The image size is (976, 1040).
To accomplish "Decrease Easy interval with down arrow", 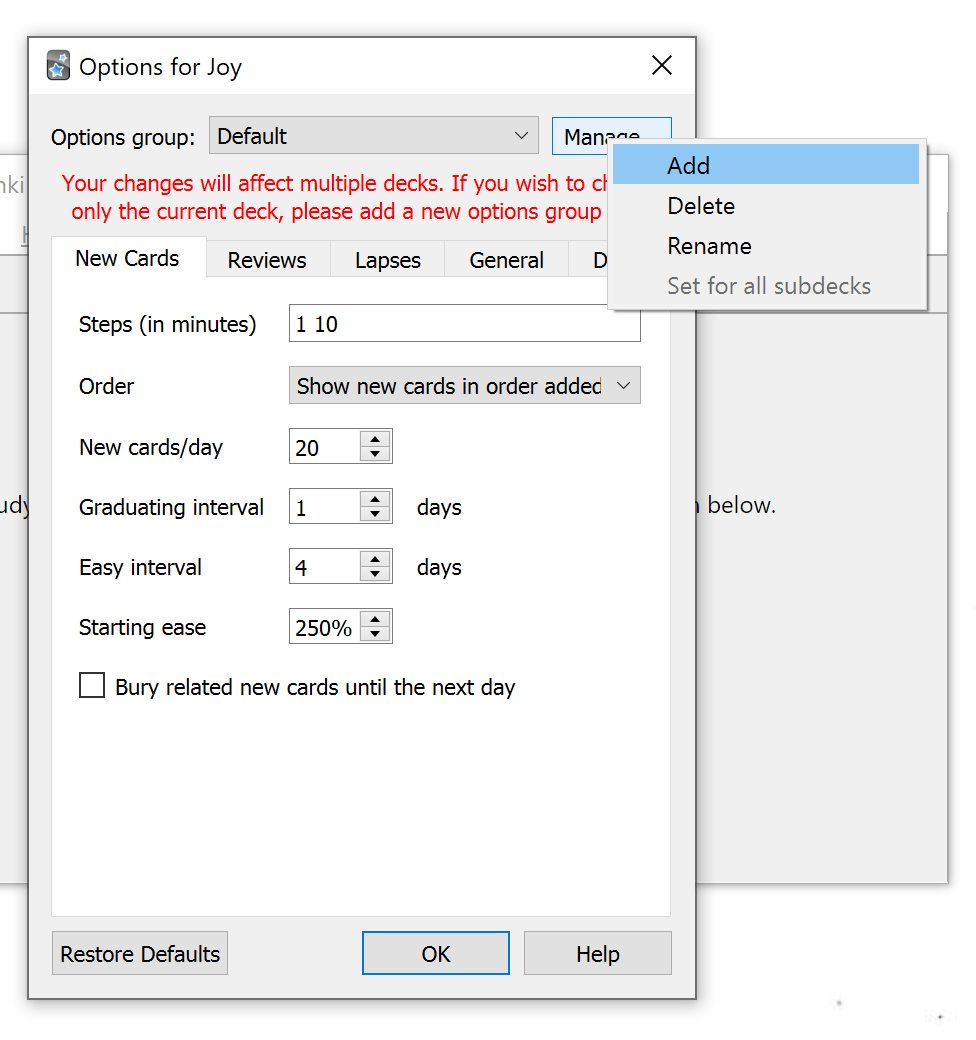I will click(375, 574).
